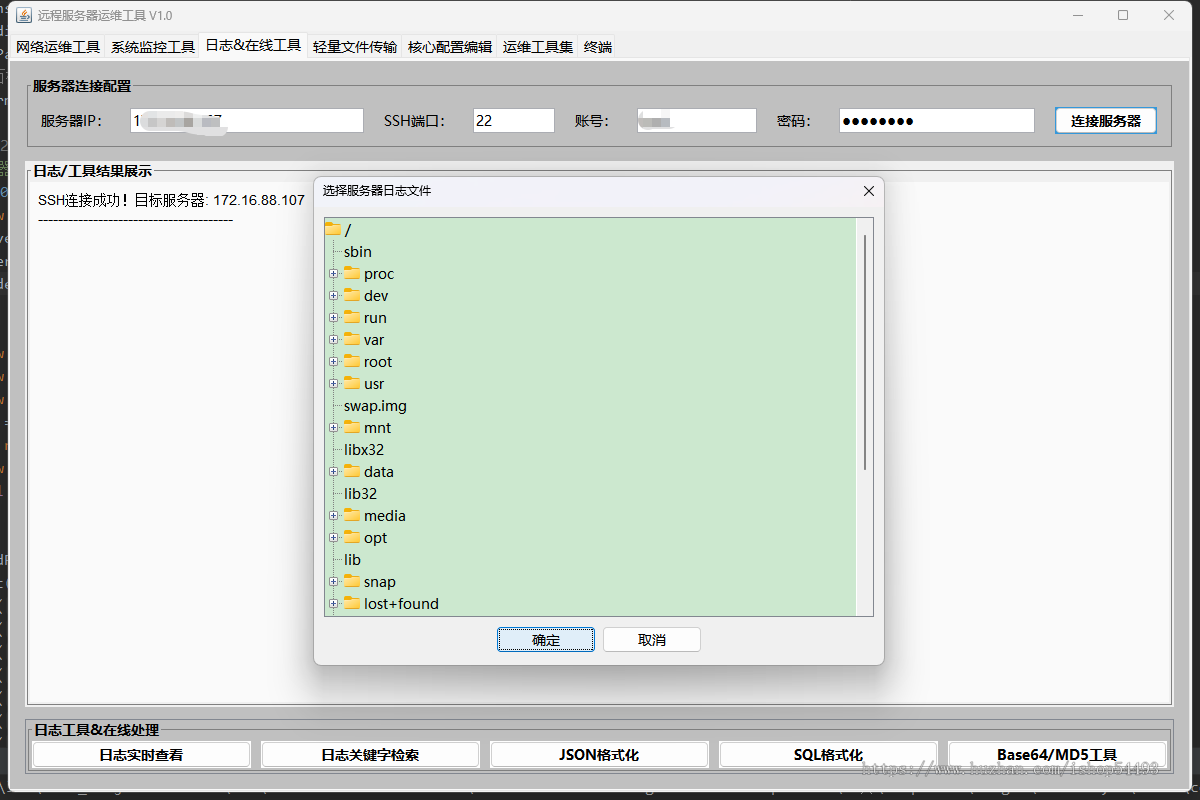This screenshot has height=800, width=1200.
Task: Click the opt folder icon
Action: (351, 537)
